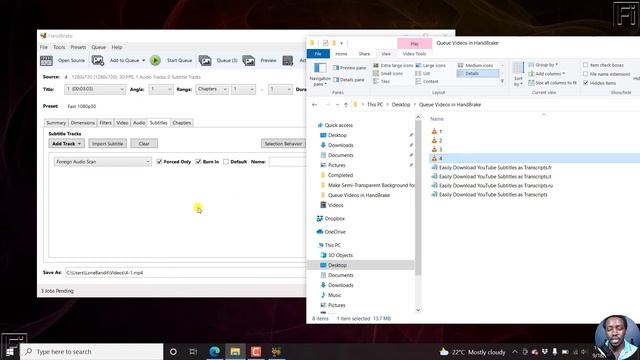Open Microsoft Edge from the taskbar
Screen dimensions: 640x360
coord(215,351)
